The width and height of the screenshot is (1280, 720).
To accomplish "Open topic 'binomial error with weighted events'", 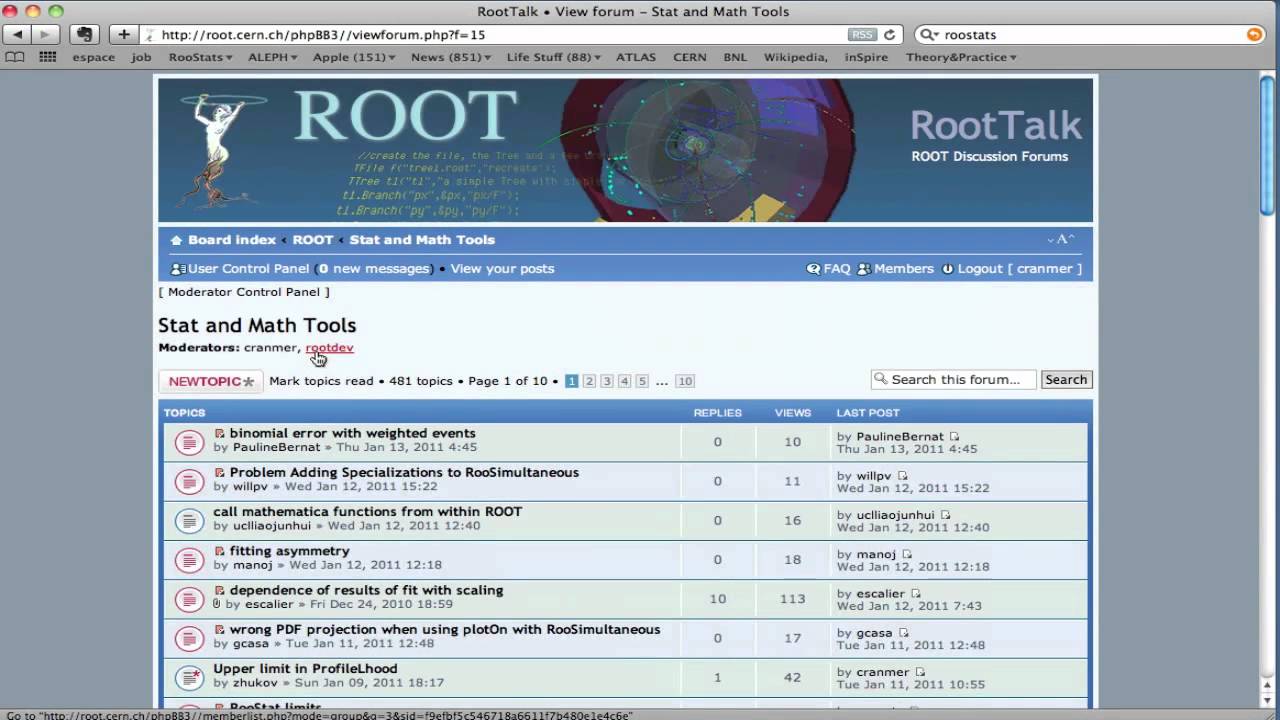I will coord(352,433).
